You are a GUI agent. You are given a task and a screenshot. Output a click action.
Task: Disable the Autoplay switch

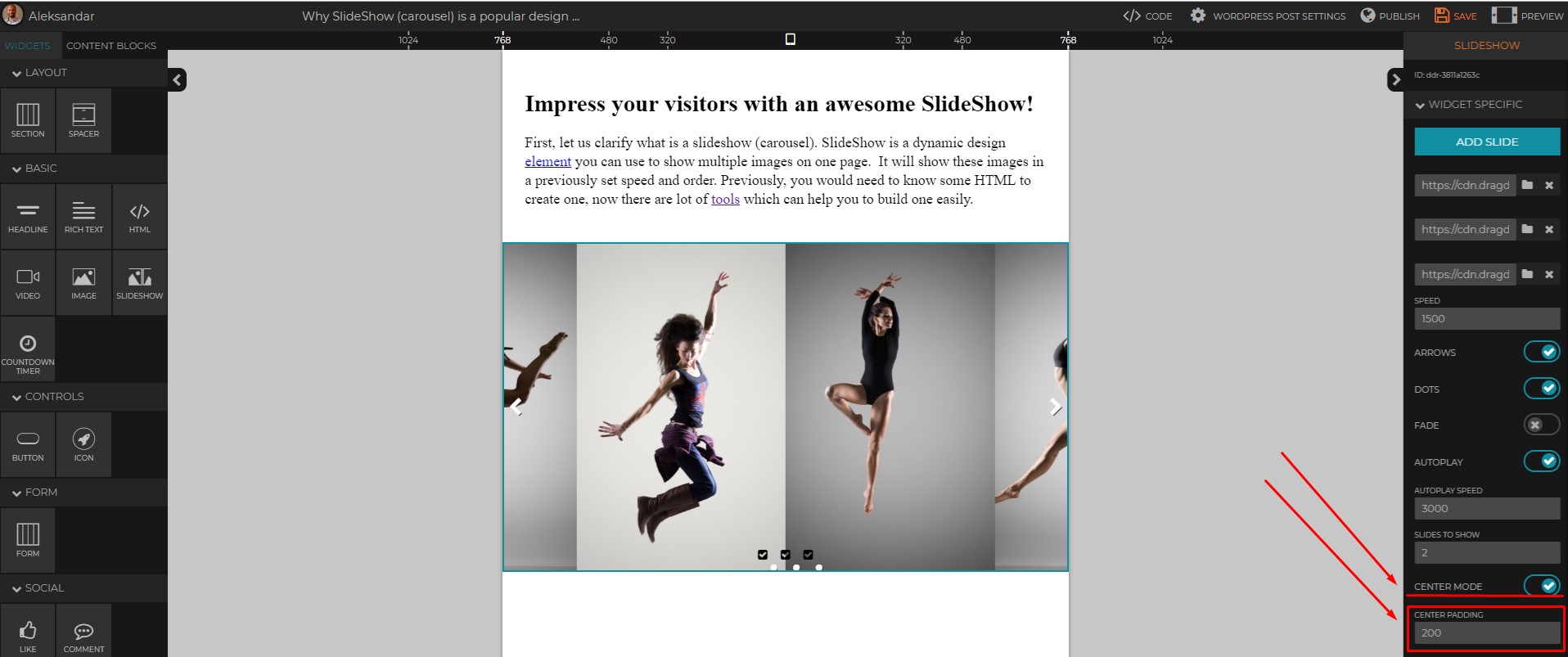(1541, 461)
